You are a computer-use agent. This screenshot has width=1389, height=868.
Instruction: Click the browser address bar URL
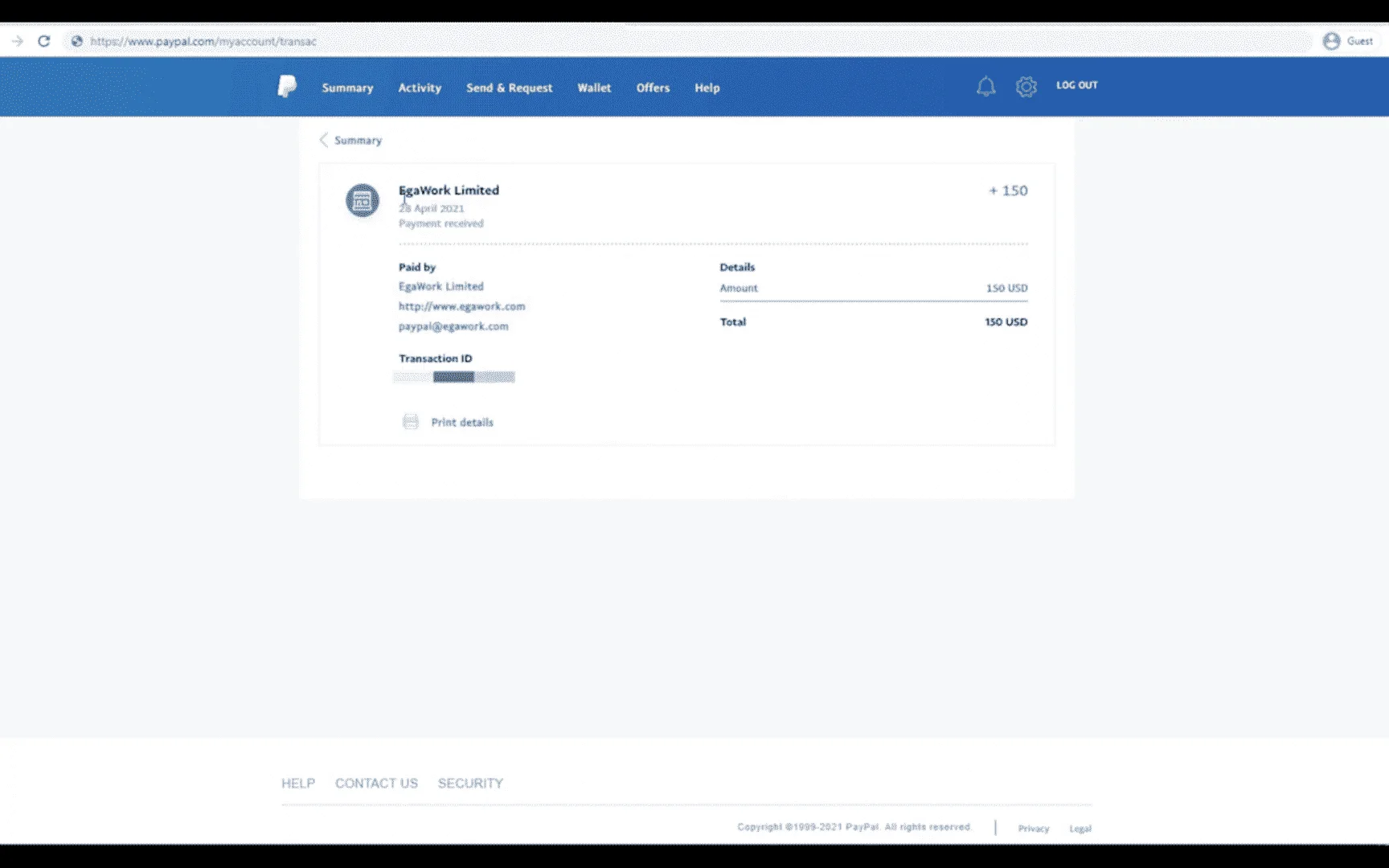pos(203,41)
